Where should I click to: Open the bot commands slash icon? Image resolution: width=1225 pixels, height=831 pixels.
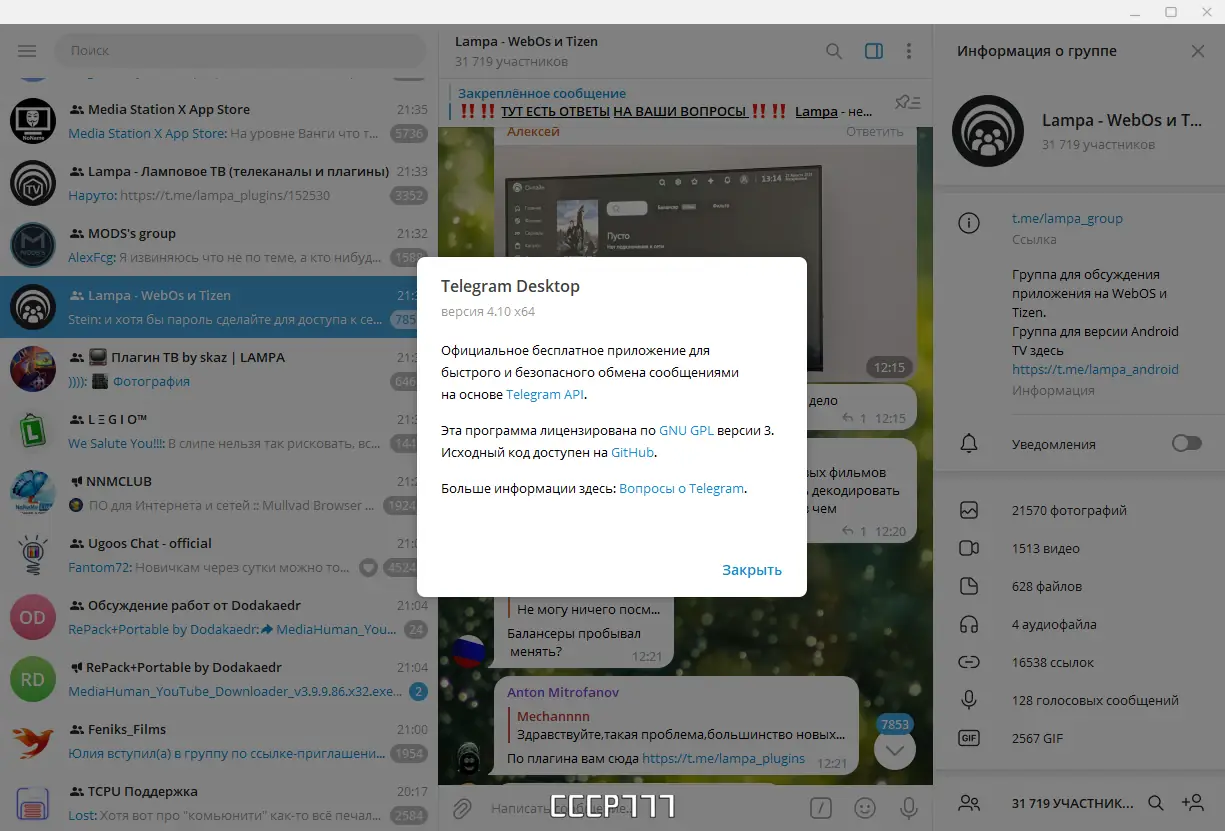821,807
